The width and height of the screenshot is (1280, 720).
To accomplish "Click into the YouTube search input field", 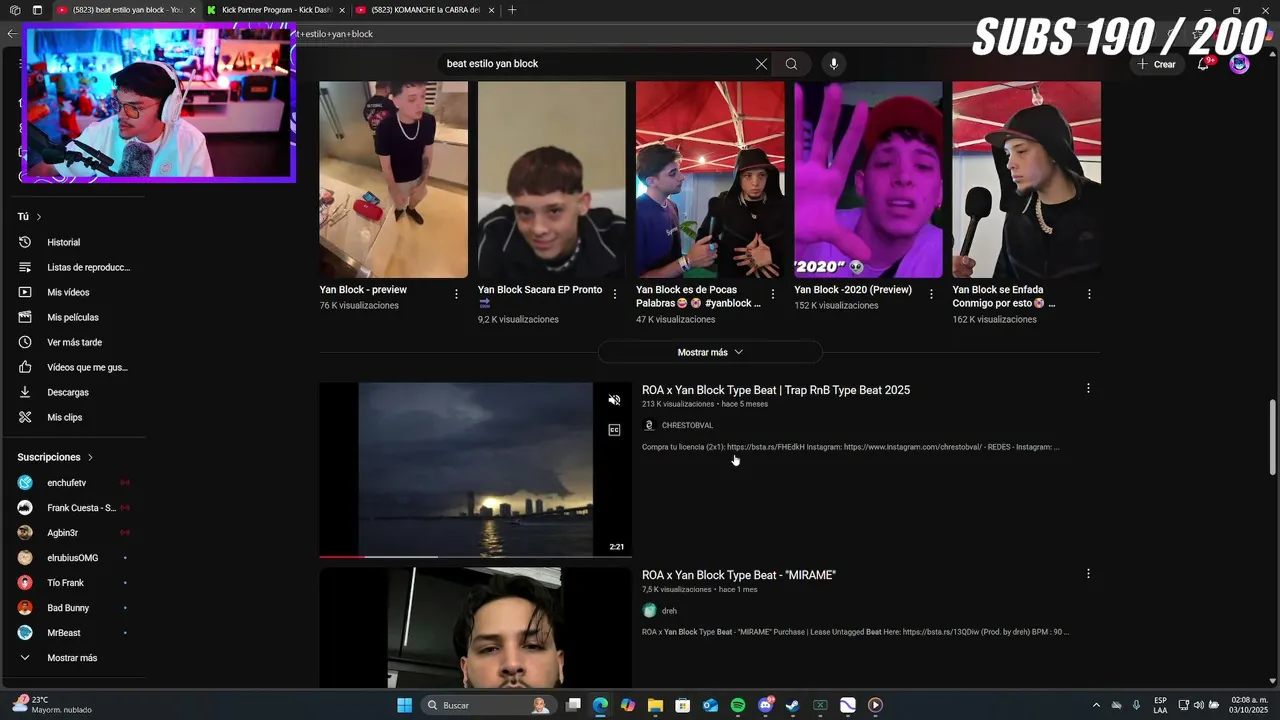I will (595, 64).
